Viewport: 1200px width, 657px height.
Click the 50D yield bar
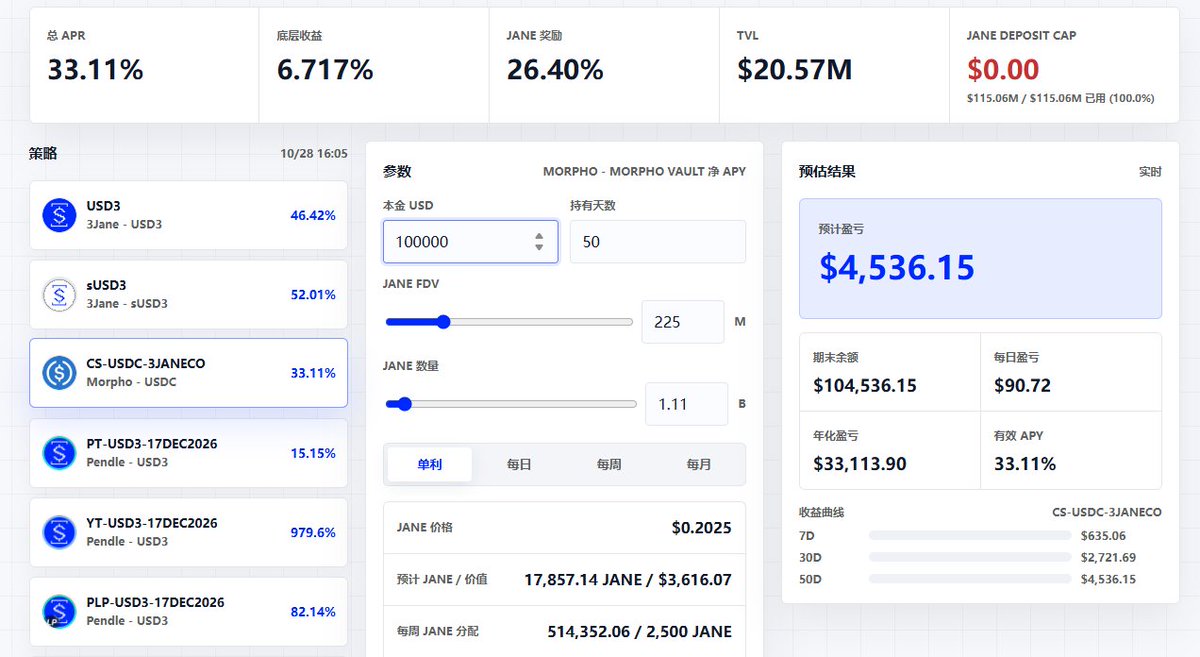[x=970, y=580]
